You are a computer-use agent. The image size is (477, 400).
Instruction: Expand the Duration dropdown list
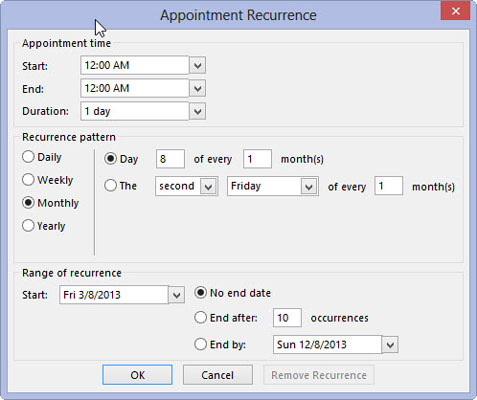point(197,111)
